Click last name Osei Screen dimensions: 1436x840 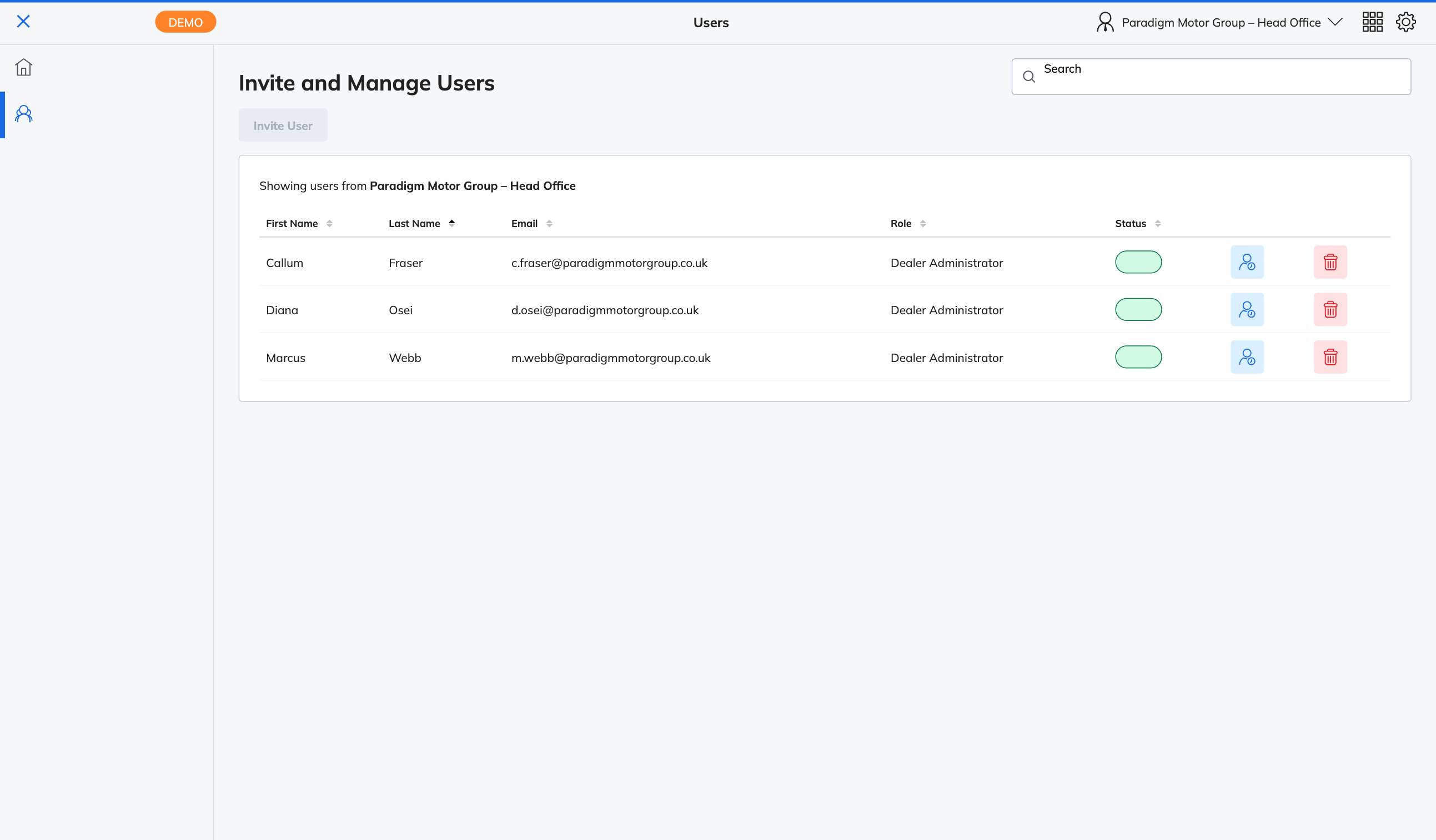point(400,310)
